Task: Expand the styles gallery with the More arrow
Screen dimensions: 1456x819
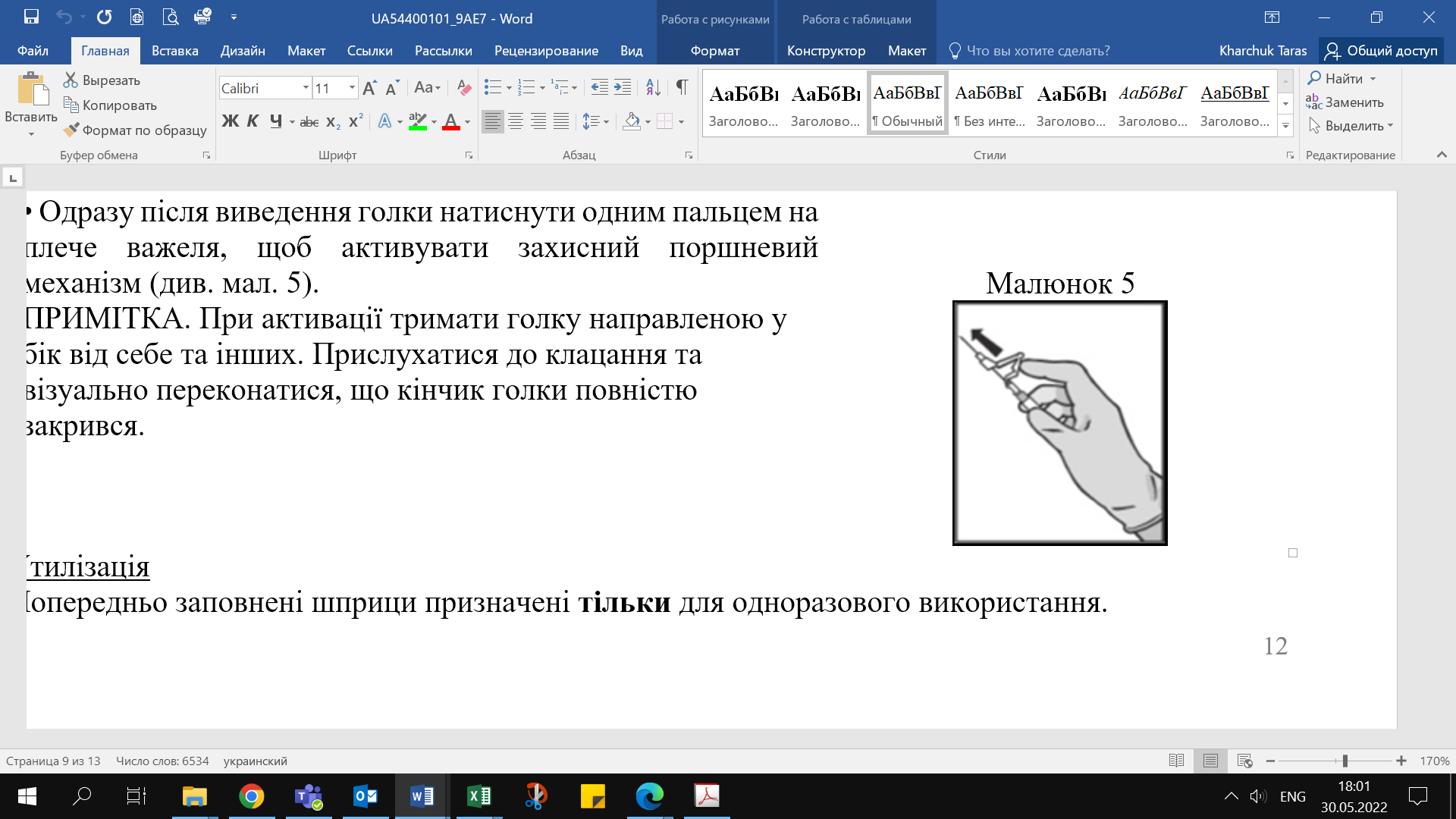Action: [x=1285, y=126]
